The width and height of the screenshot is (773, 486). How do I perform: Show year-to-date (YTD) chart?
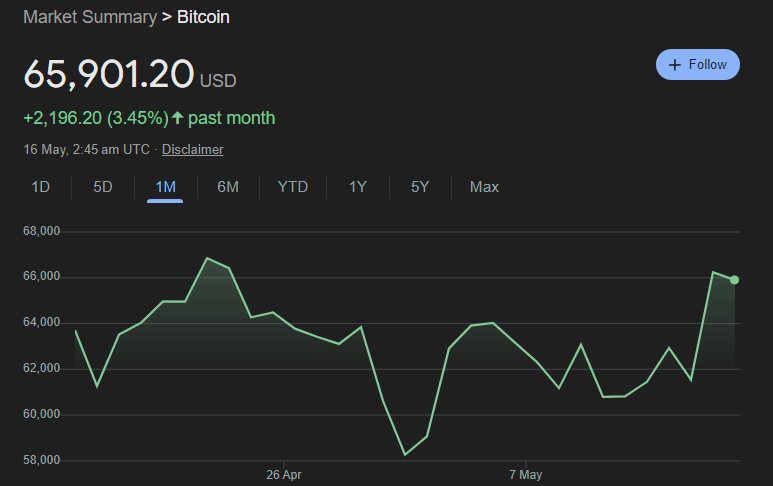pyautogui.click(x=293, y=187)
